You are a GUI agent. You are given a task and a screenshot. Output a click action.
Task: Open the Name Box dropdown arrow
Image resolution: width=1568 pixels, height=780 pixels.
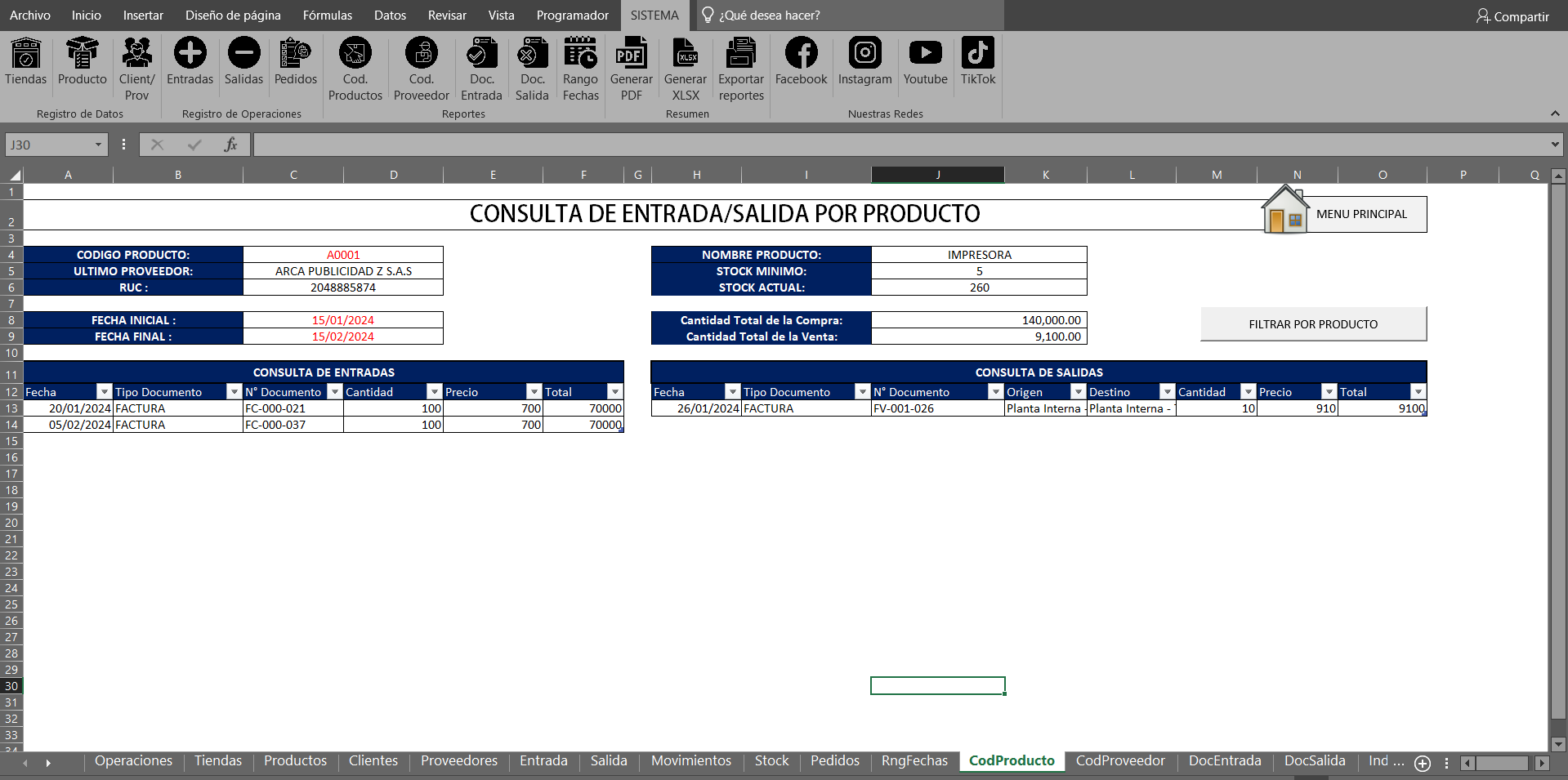[x=98, y=145]
